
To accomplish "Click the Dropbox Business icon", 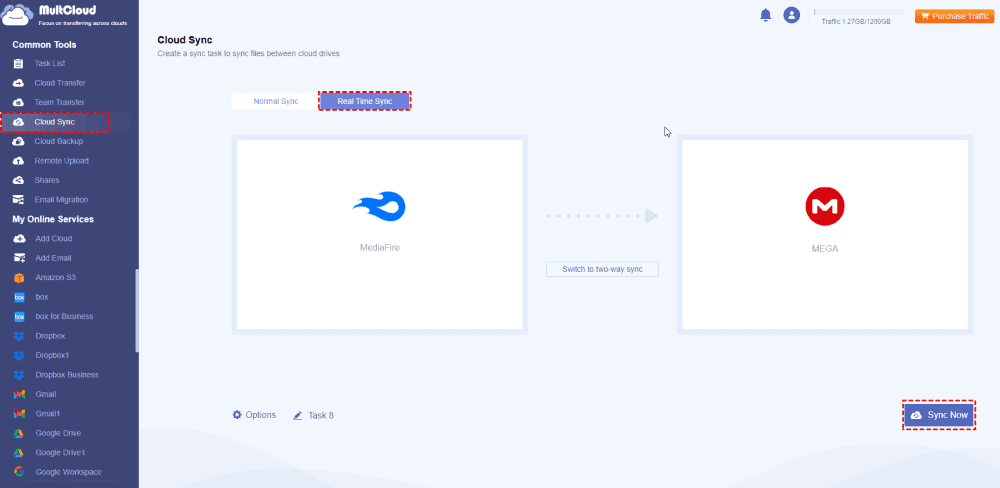I will click(19, 374).
